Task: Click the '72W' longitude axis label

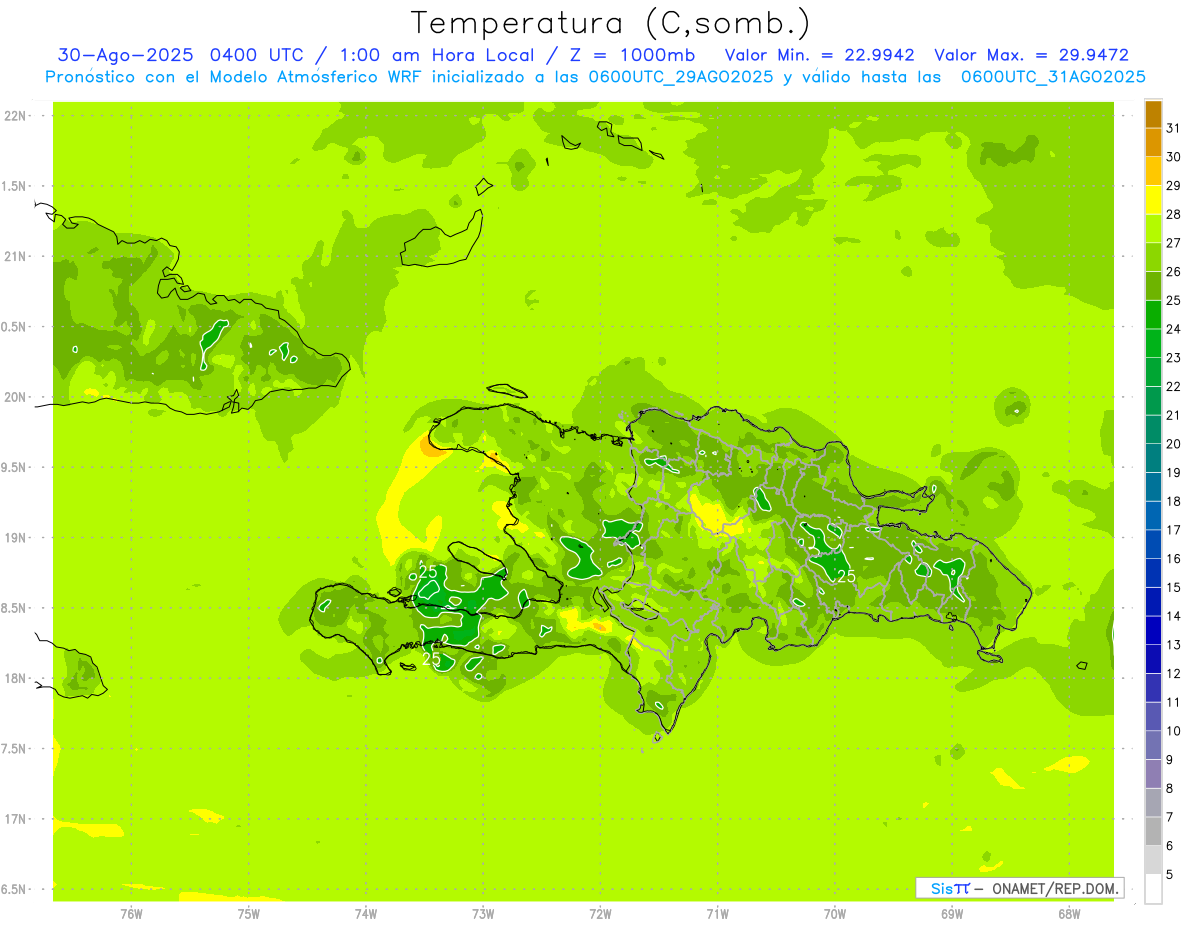Action: tap(600, 913)
